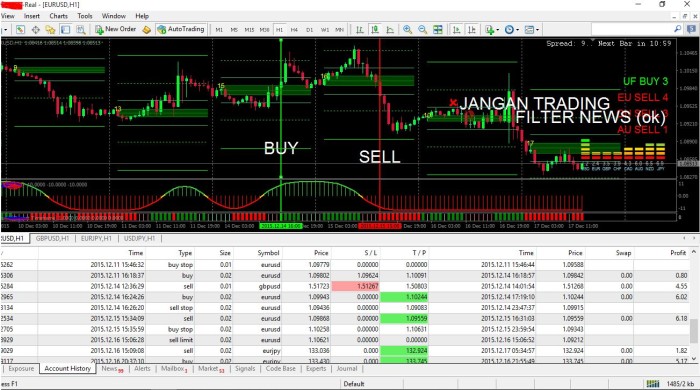Image resolution: width=700 pixels, height=390 pixels.
Task: Select the MN timeframe
Action: [339, 30]
